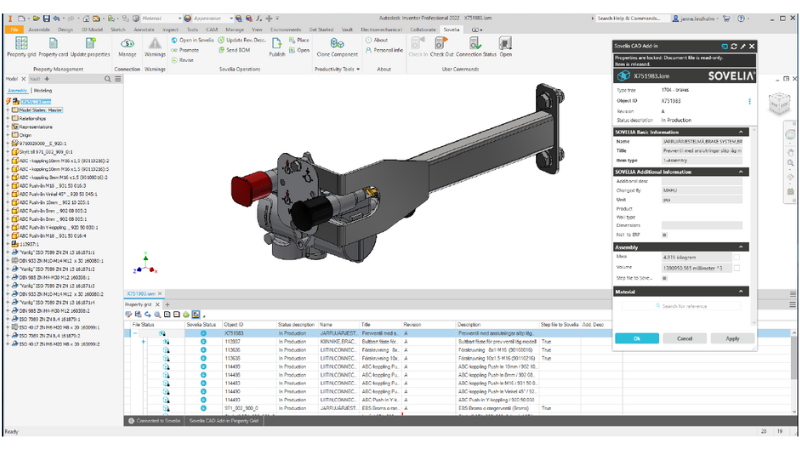Open the Productivity Tools dropdown
800x450 pixels.
coord(337,69)
